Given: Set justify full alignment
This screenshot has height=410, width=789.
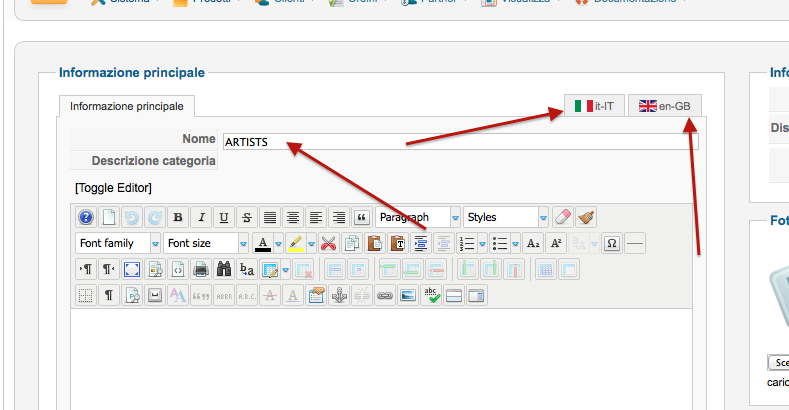Looking at the screenshot, I should [270, 217].
